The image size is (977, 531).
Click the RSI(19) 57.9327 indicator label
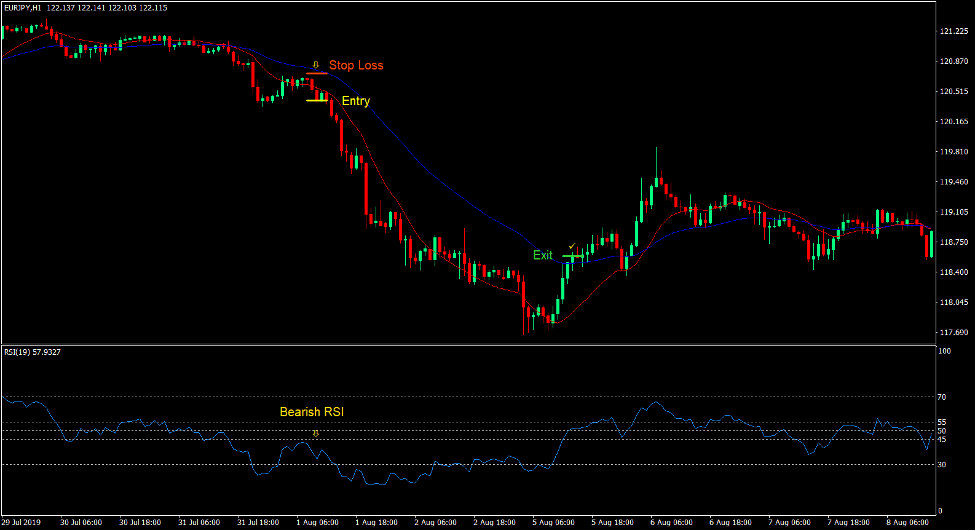[32, 352]
